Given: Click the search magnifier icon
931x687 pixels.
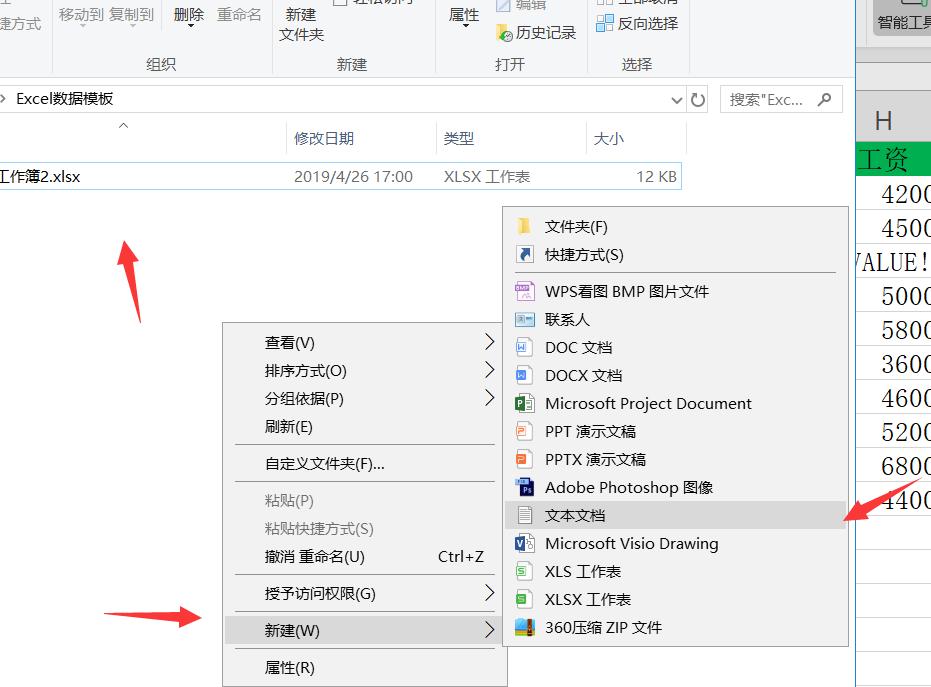Looking at the screenshot, I should [x=823, y=99].
